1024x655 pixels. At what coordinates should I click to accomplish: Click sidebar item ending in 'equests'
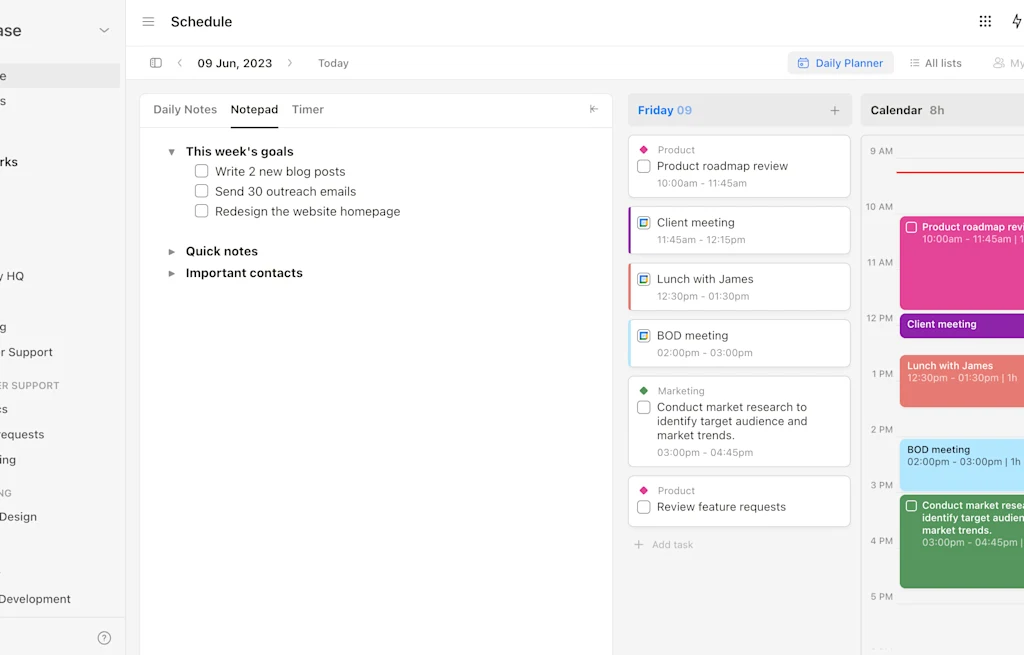22,434
